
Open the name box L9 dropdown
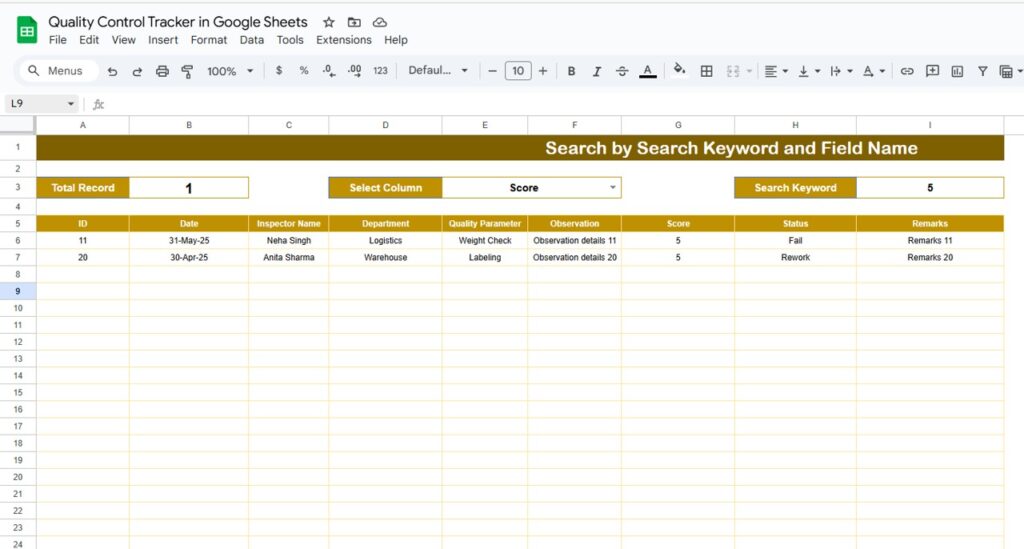click(x=71, y=104)
